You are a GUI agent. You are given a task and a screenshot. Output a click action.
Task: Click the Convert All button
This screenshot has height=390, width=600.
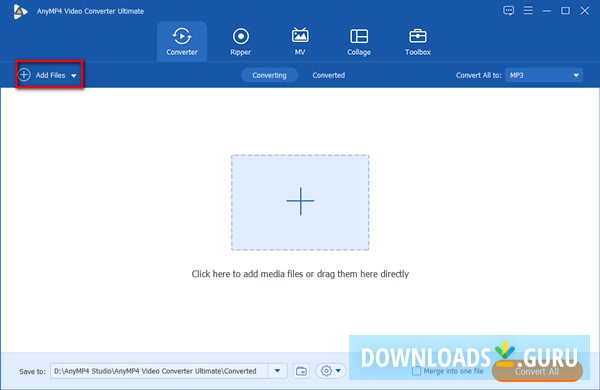(537, 371)
